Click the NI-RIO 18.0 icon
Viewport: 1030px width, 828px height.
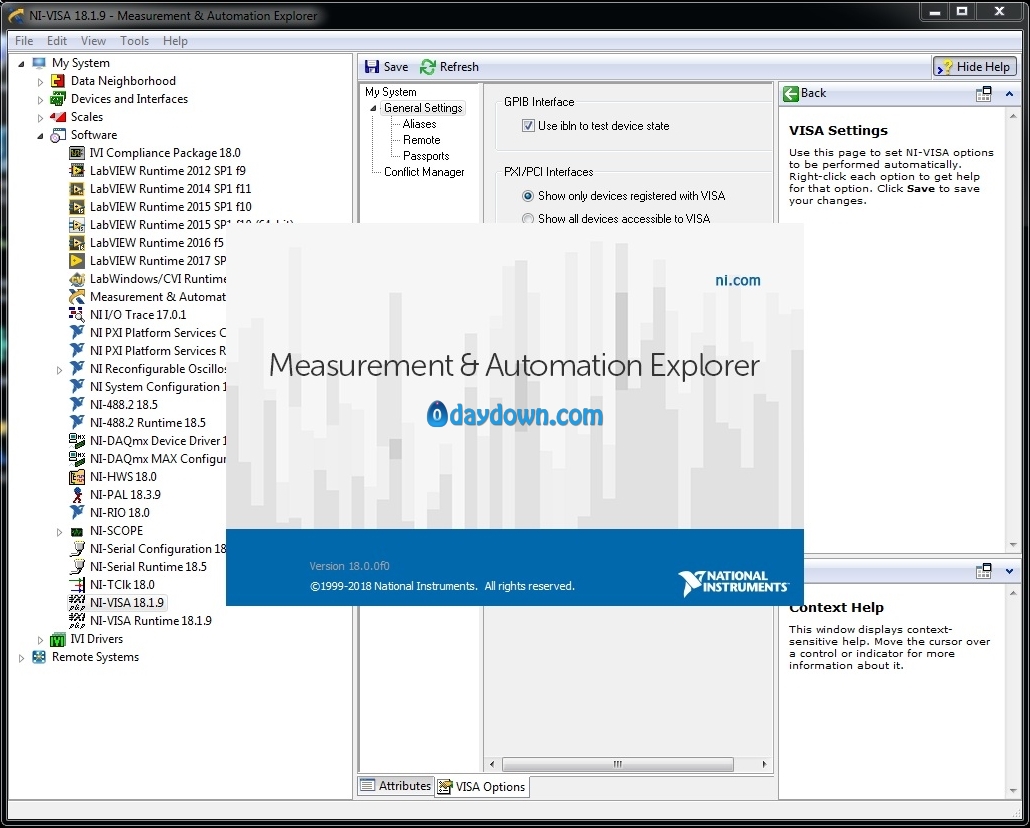77,513
